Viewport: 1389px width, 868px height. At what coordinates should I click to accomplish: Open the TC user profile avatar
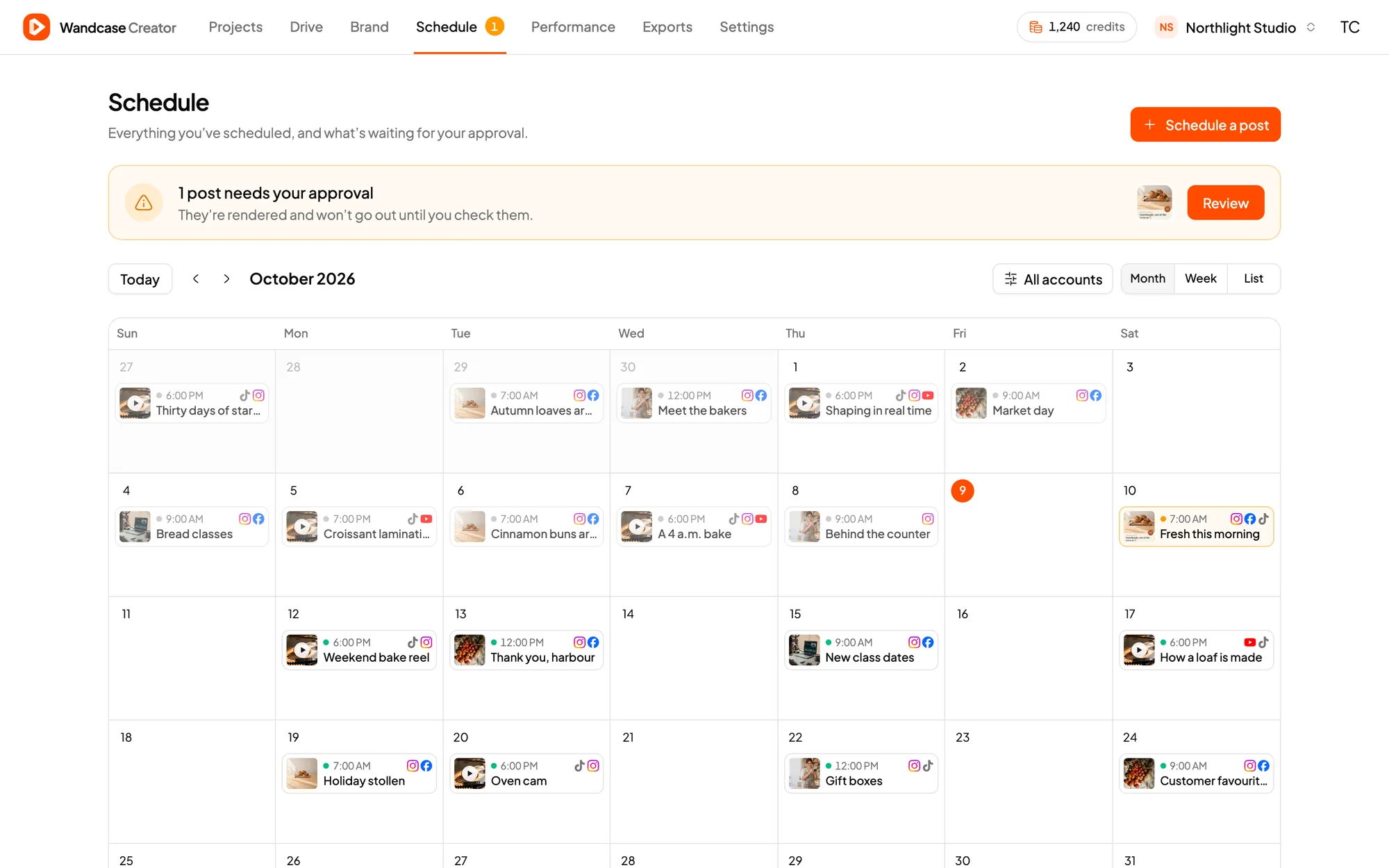1349,27
